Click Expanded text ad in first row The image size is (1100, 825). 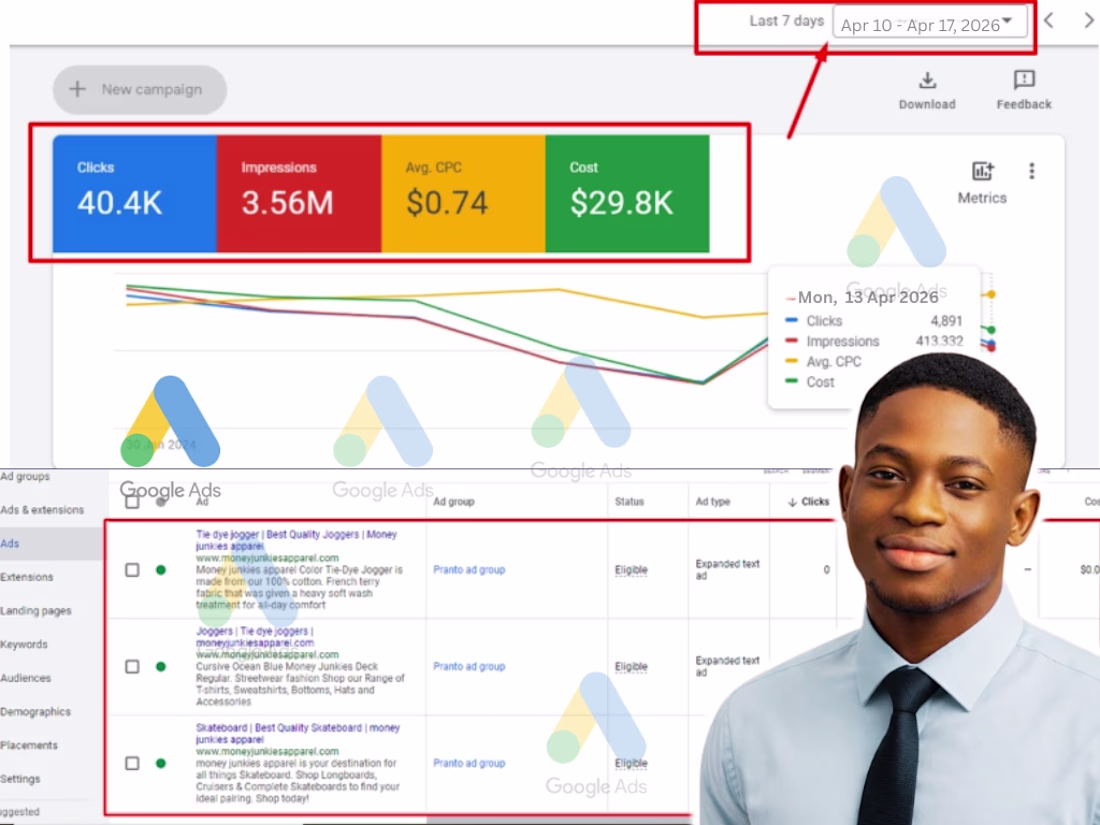727,570
